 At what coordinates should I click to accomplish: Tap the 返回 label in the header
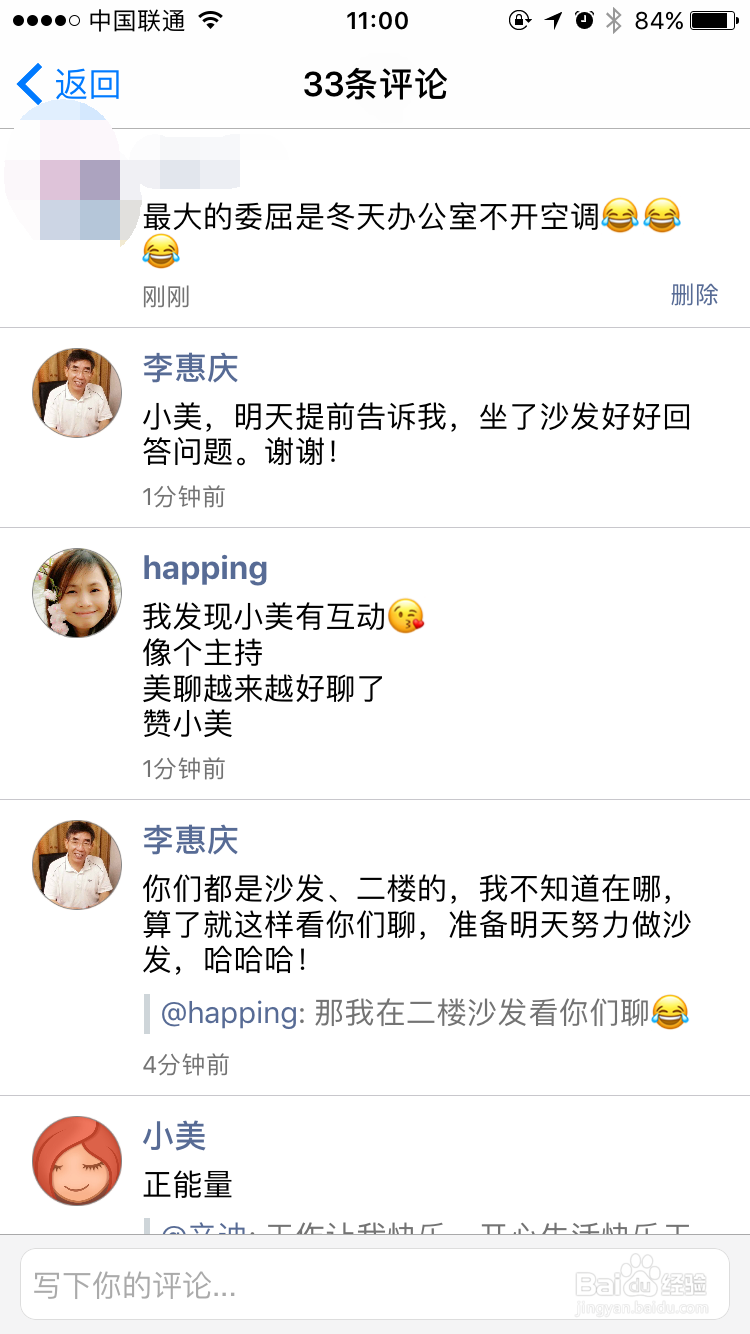(x=88, y=85)
